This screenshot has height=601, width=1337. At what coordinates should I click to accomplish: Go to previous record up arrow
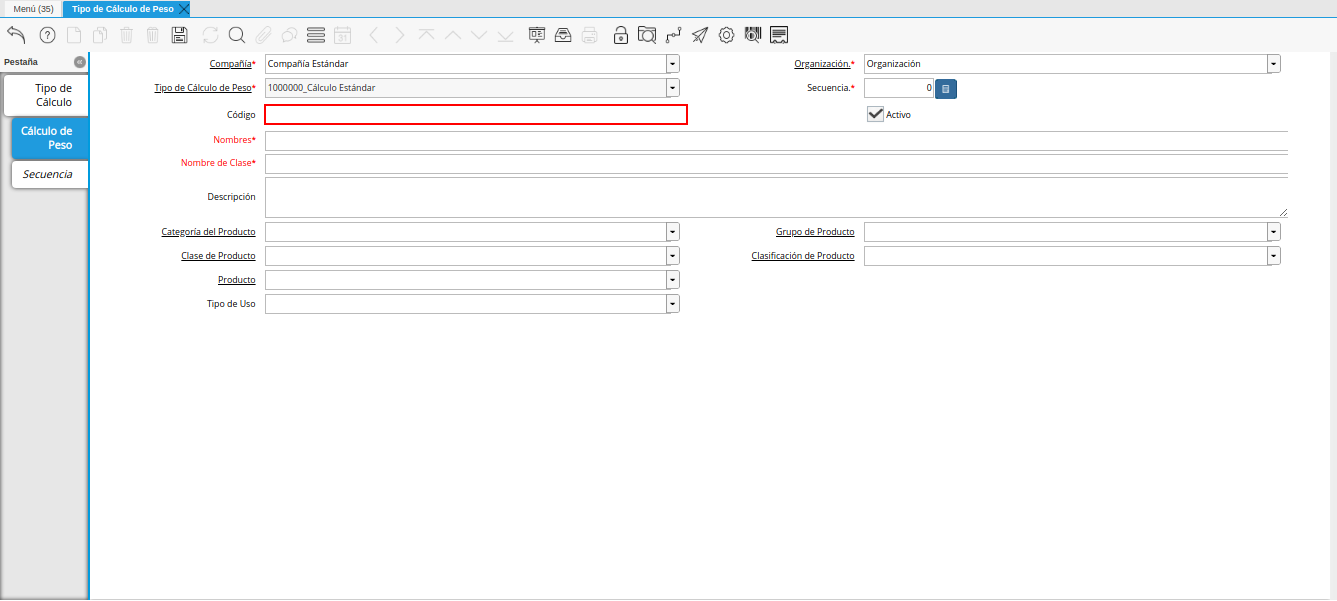click(x=453, y=35)
